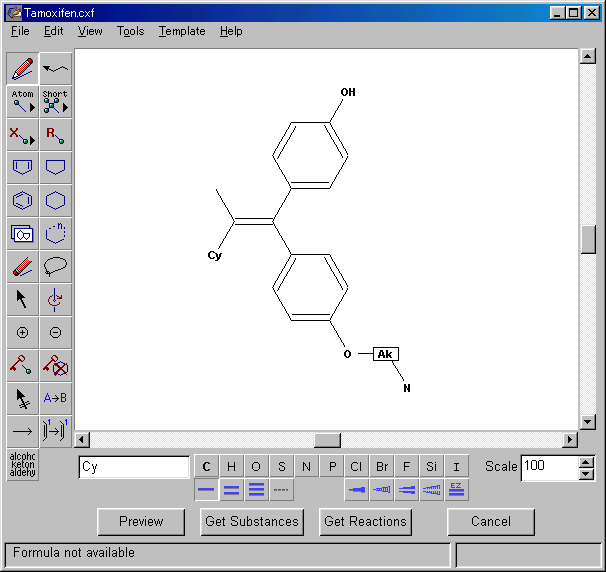Select Fluorine element button
The width and height of the screenshot is (606, 572).
pos(407,466)
